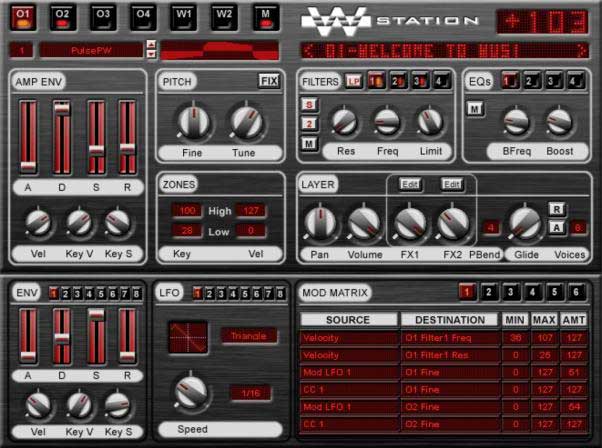Click the LFO waveform display

(188, 337)
